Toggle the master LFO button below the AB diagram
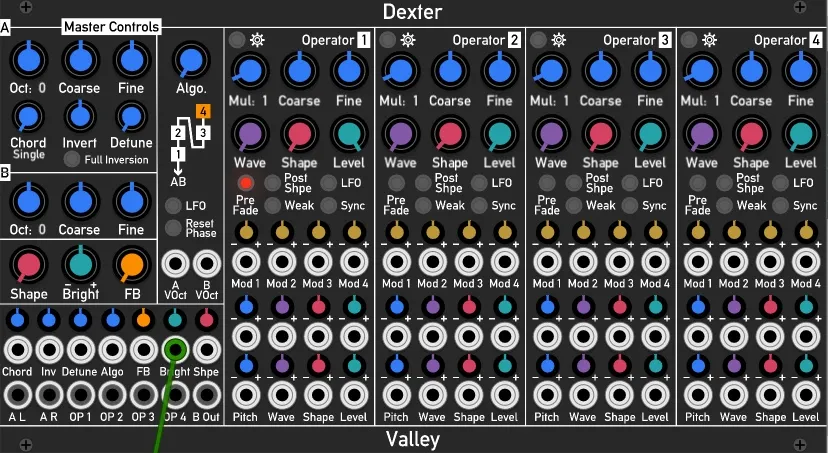The image size is (828, 453). click(x=173, y=206)
